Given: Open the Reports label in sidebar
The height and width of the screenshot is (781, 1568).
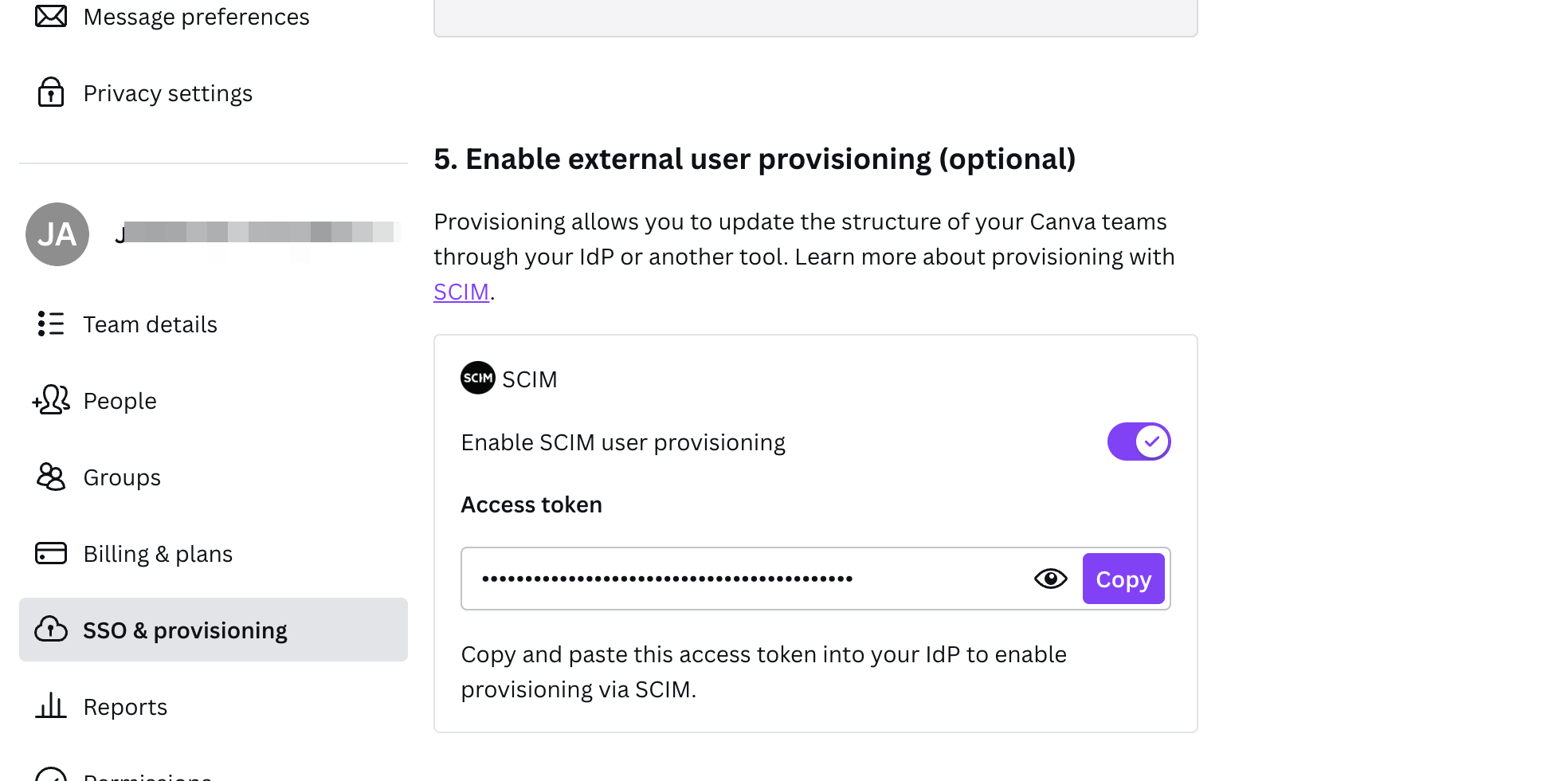Looking at the screenshot, I should (x=125, y=707).
